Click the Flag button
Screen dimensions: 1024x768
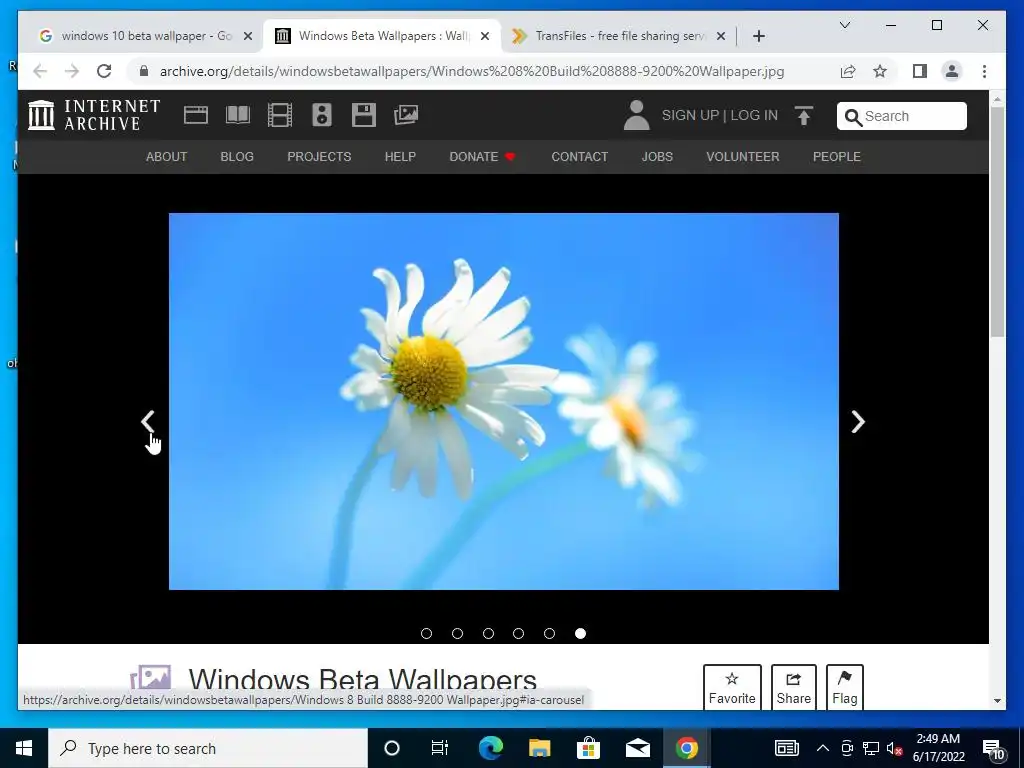[x=844, y=687]
